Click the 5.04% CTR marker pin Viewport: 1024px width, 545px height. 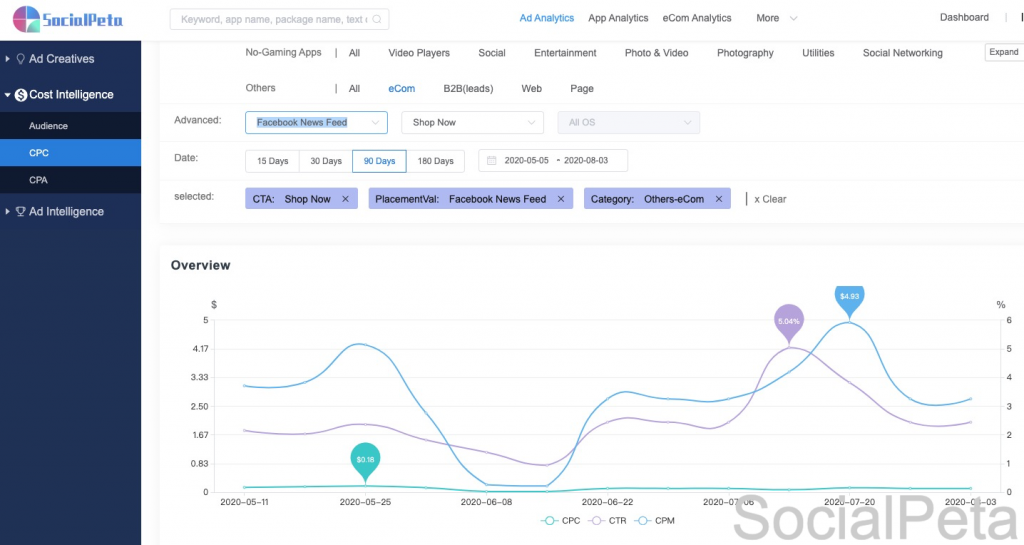[x=789, y=322]
